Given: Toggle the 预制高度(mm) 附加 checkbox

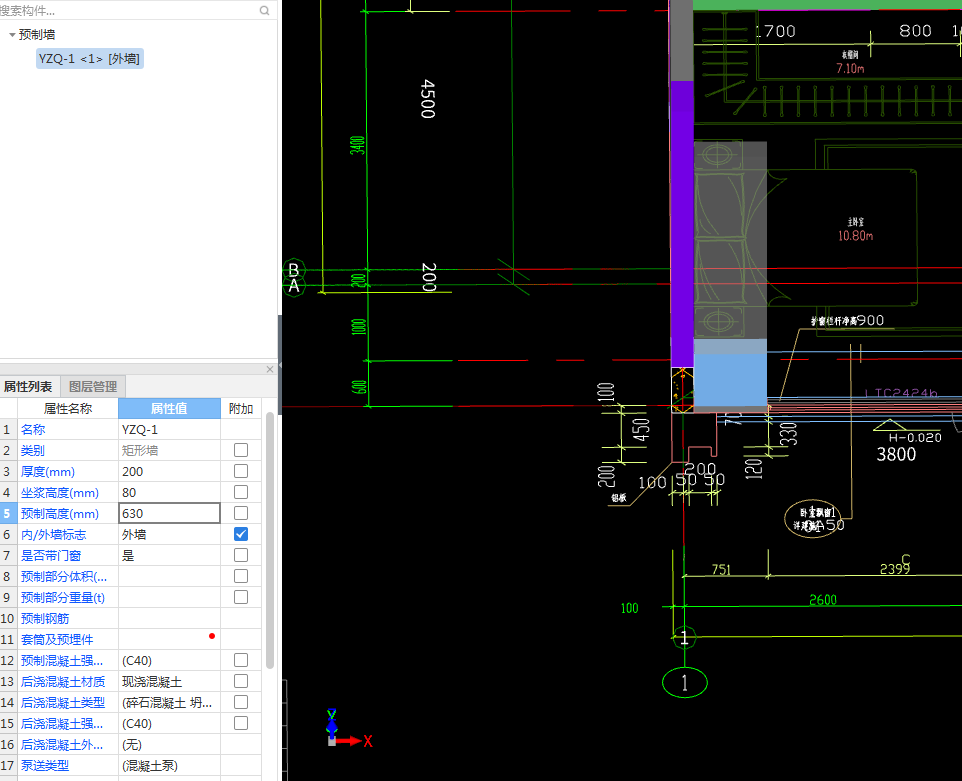Looking at the screenshot, I should [x=241, y=513].
